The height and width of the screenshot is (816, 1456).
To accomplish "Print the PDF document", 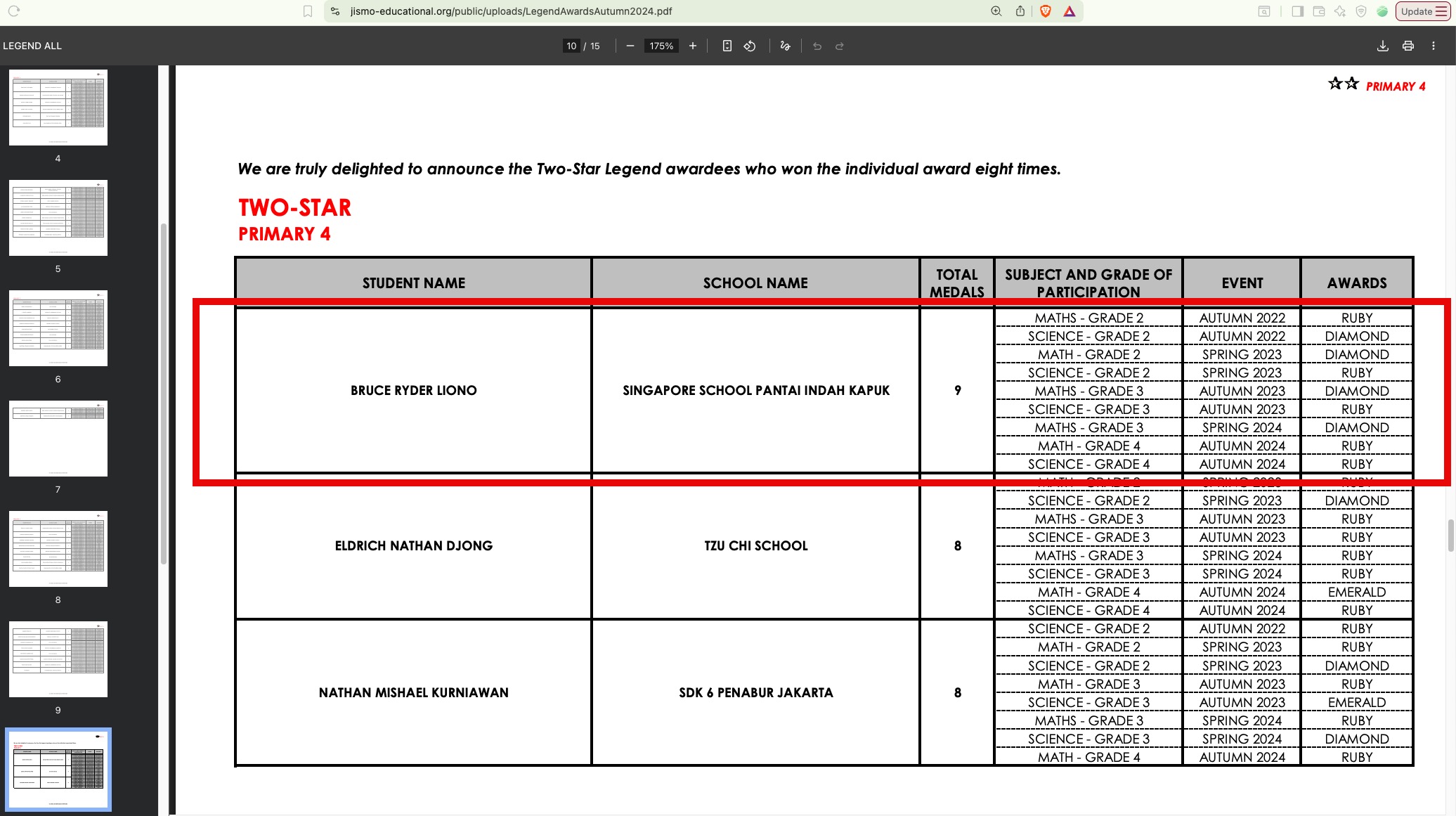I will coord(1408,46).
